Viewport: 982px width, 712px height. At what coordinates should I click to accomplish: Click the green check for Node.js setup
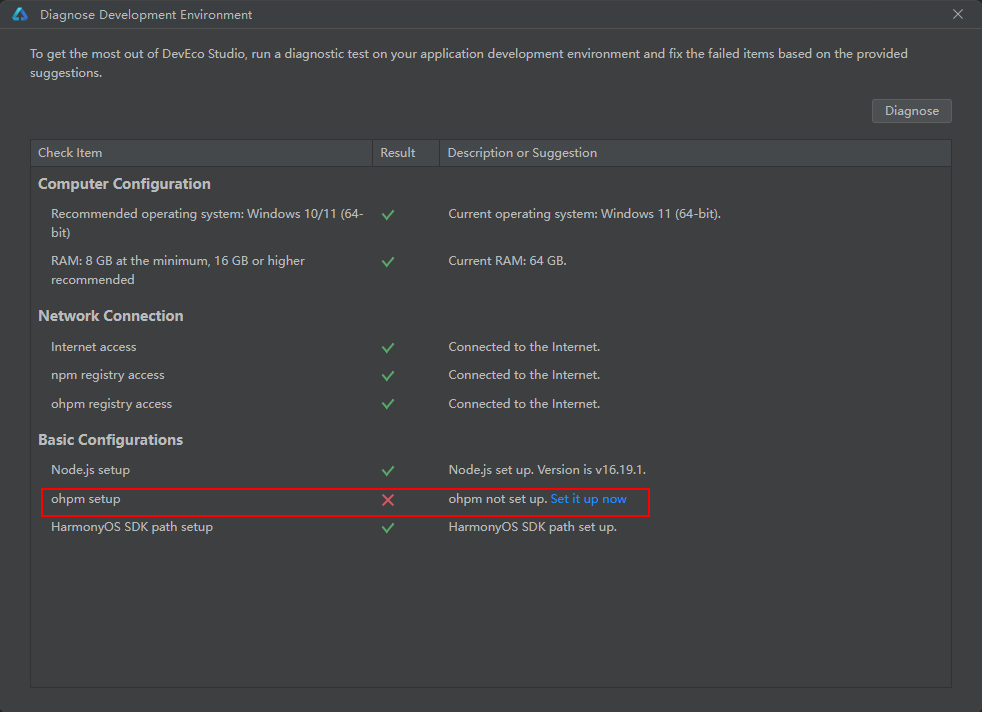[x=388, y=470]
